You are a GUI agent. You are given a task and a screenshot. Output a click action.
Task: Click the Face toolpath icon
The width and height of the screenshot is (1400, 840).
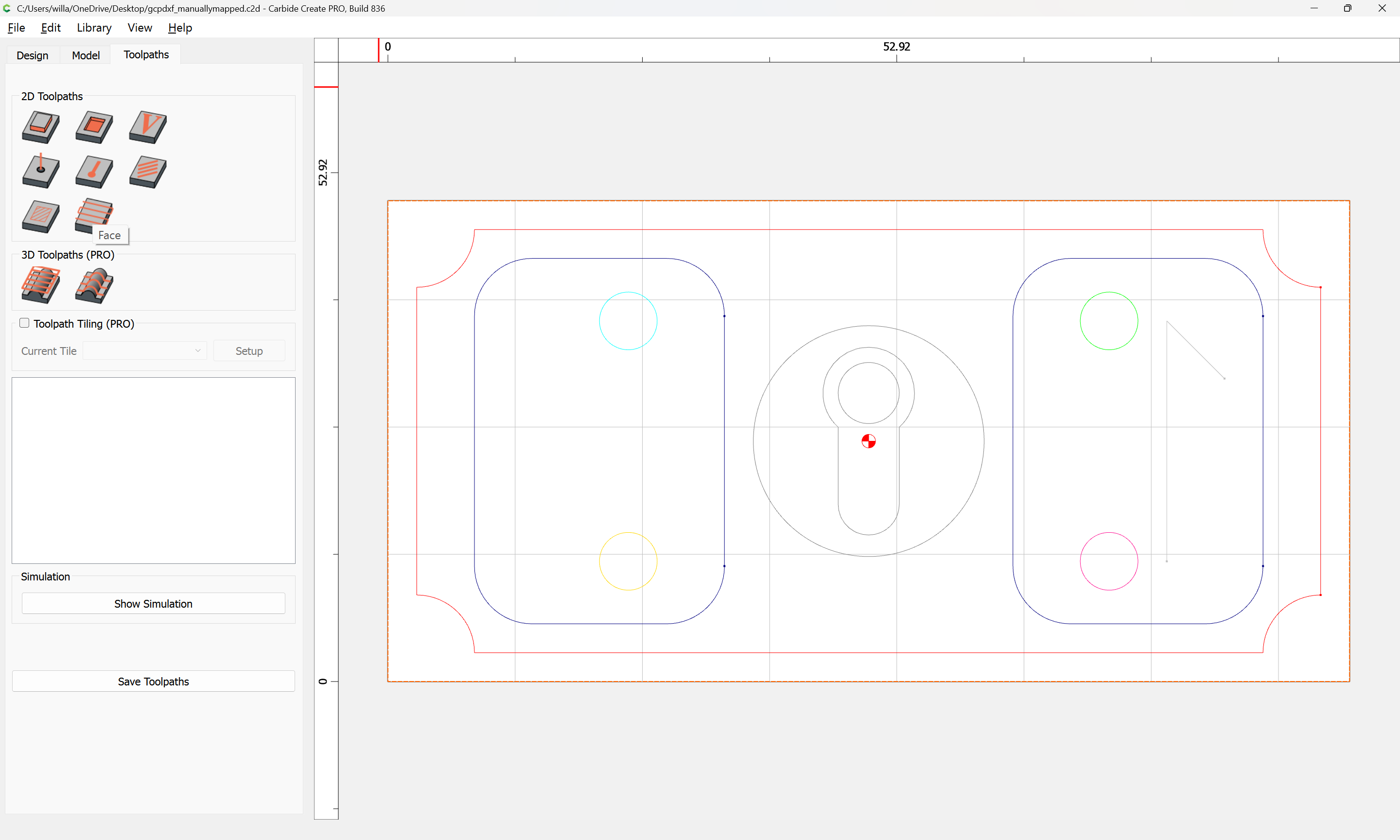[x=94, y=213]
